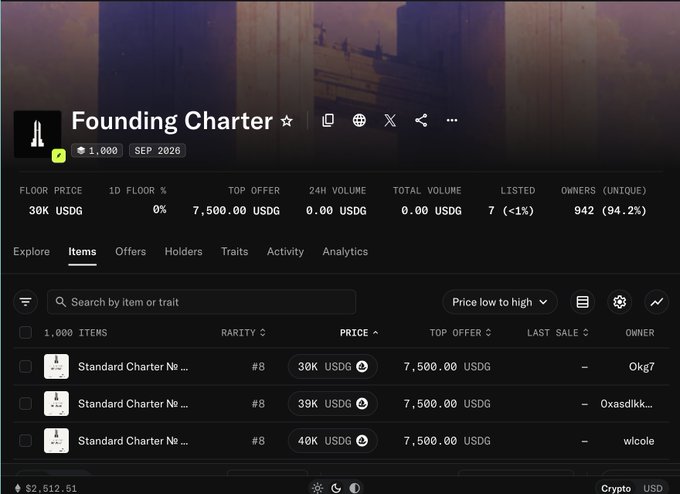The width and height of the screenshot is (680, 494).
Task: Click the Ethereum price $2,512.51 indicator
Action: coord(46,488)
